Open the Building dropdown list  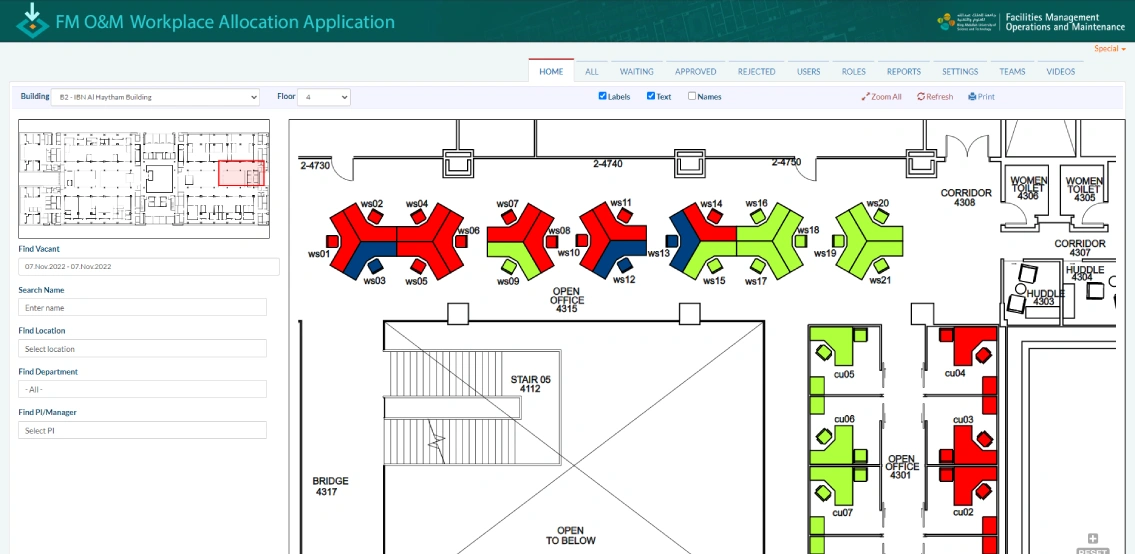[x=155, y=97]
